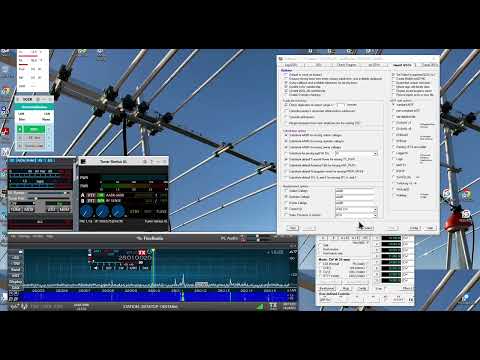Click the Start button under the mouse cursor

pos(365,228)
